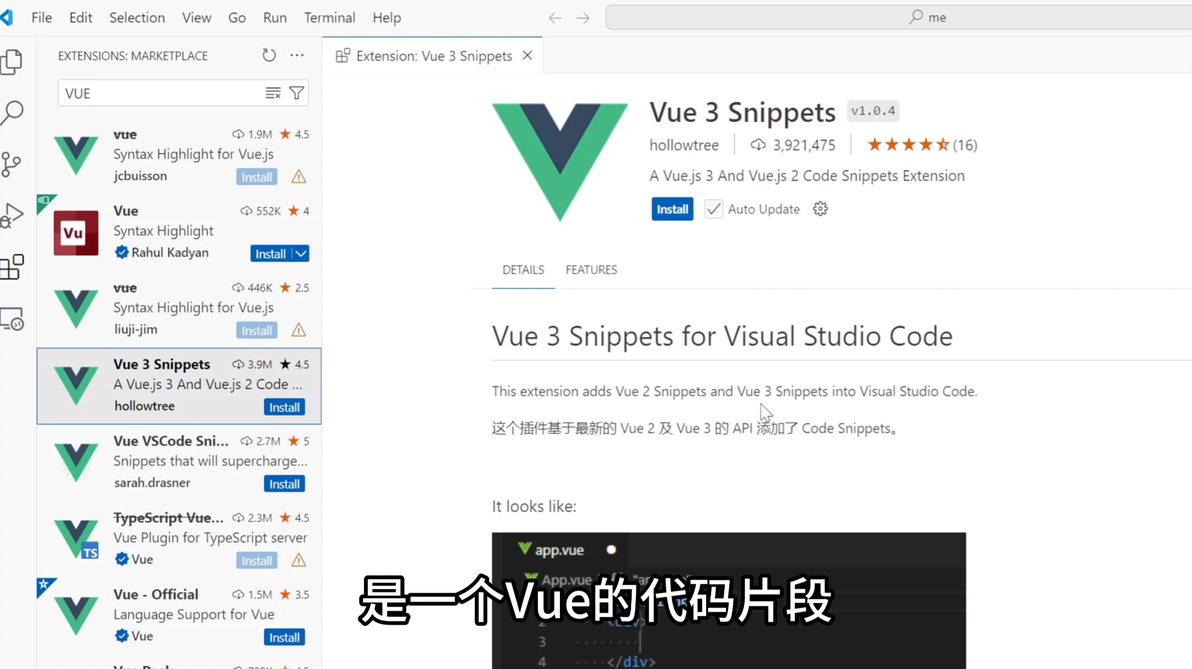The height and width of the screenshot is (669, 1192).
Task: Refresh the extensions marketplace list
Action: click(269, 55)
